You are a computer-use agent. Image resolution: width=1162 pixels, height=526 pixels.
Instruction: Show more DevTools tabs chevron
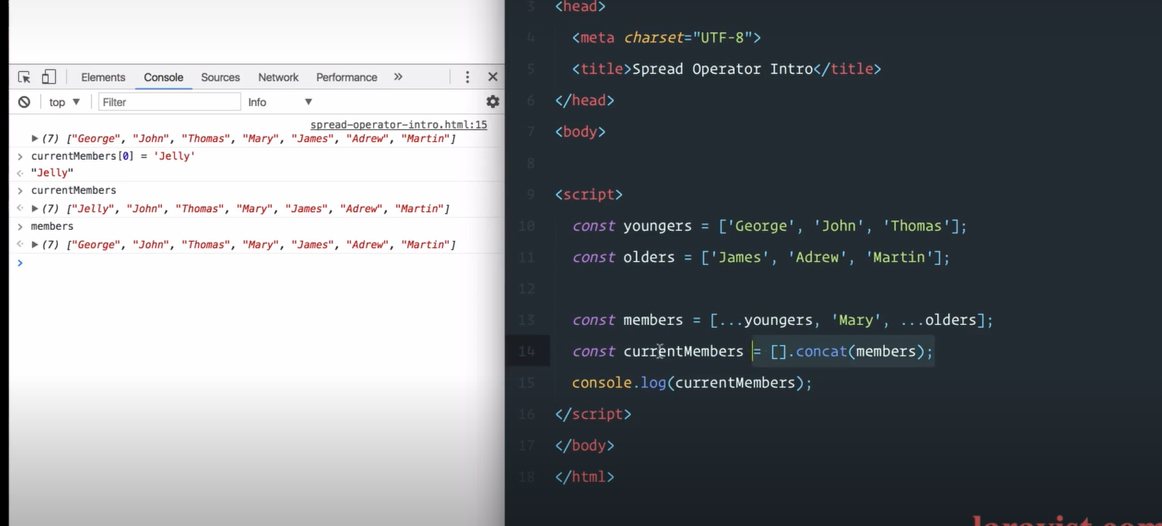coord(398,77)
